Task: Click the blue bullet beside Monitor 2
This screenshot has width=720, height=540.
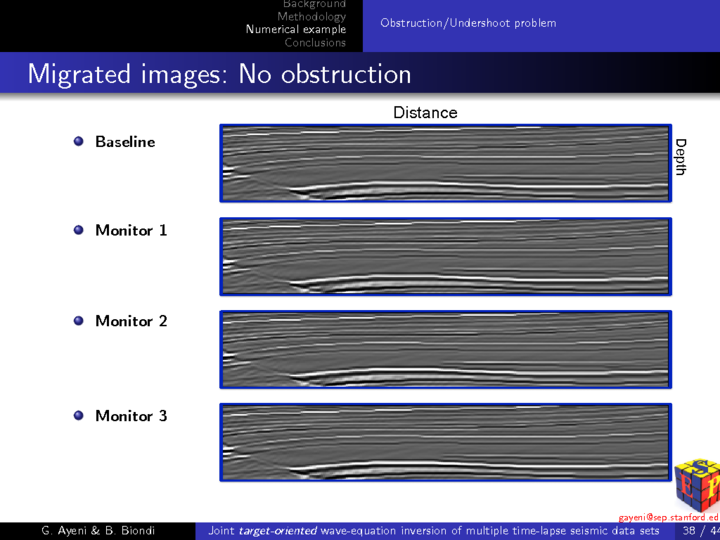Action: 79,321
